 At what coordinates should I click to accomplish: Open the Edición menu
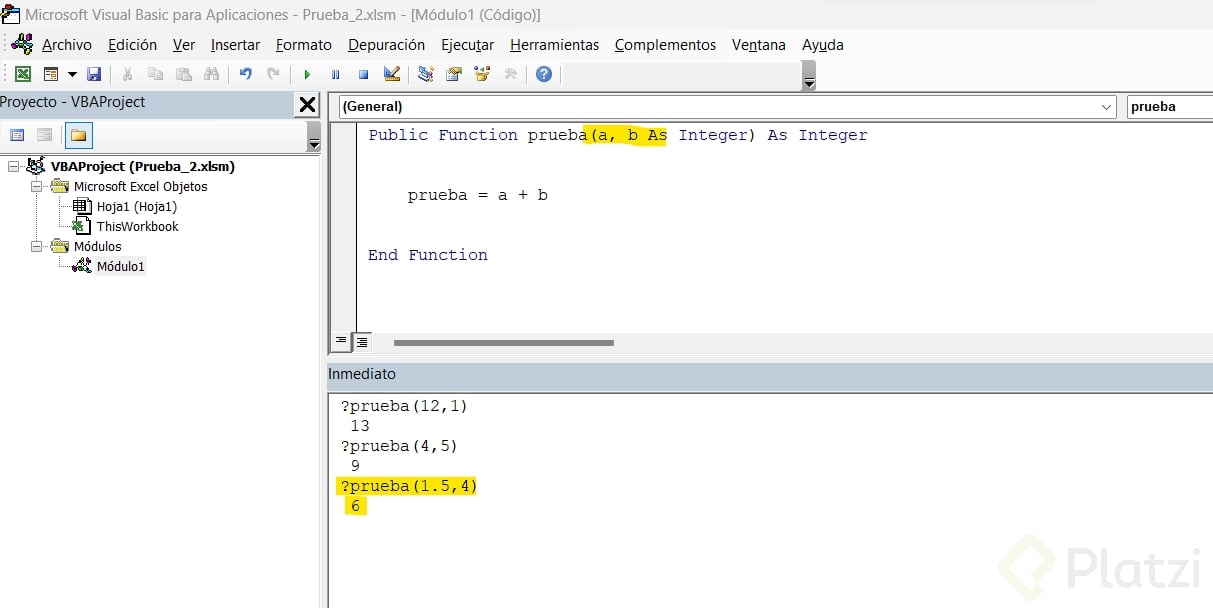pyautogui.click(x=132, y=45)
